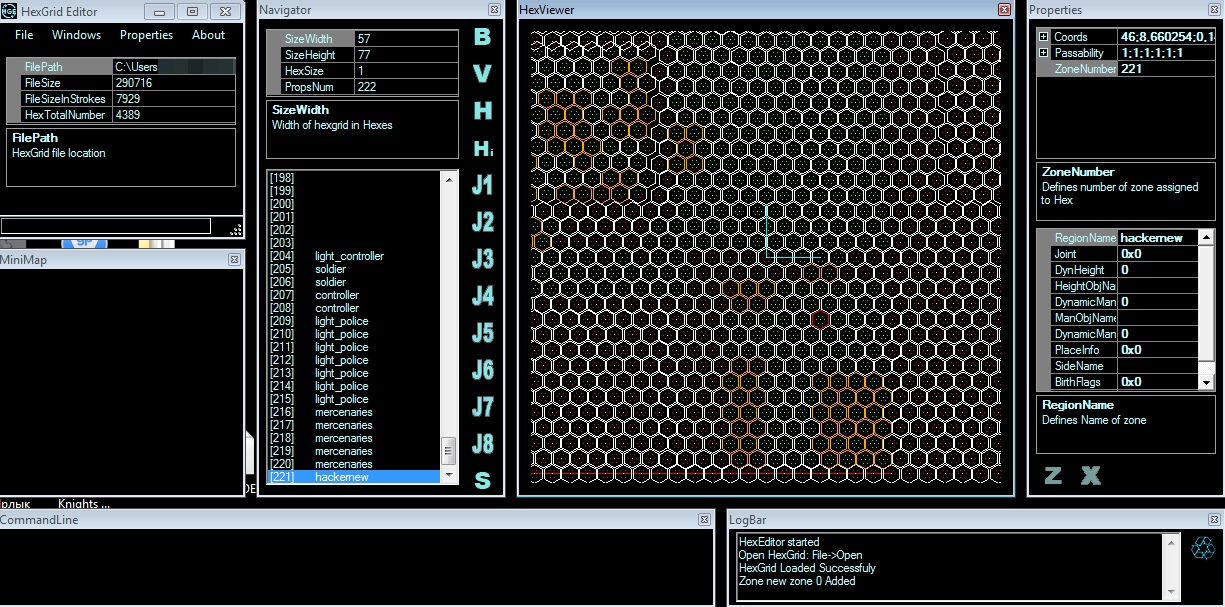The width and height of the screenshot is (1225, 607).
Task: Select list entry 216 mercenaries
Action: tap(354, 412)
